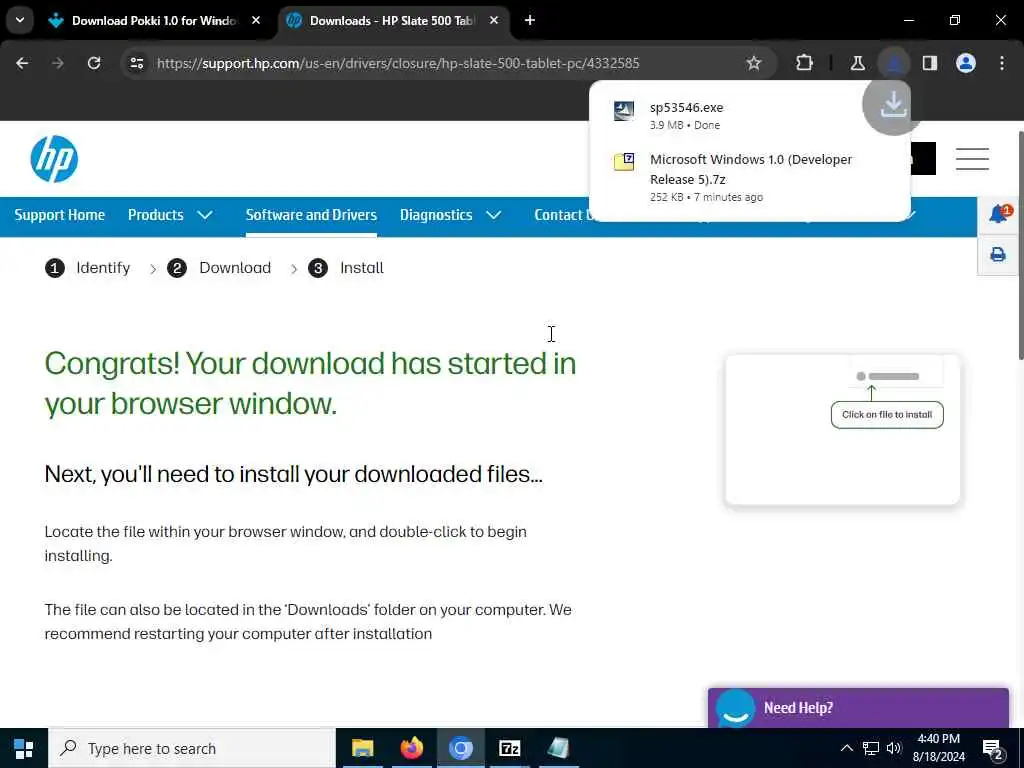Open the Chrome profile avatar

(966, 63)
